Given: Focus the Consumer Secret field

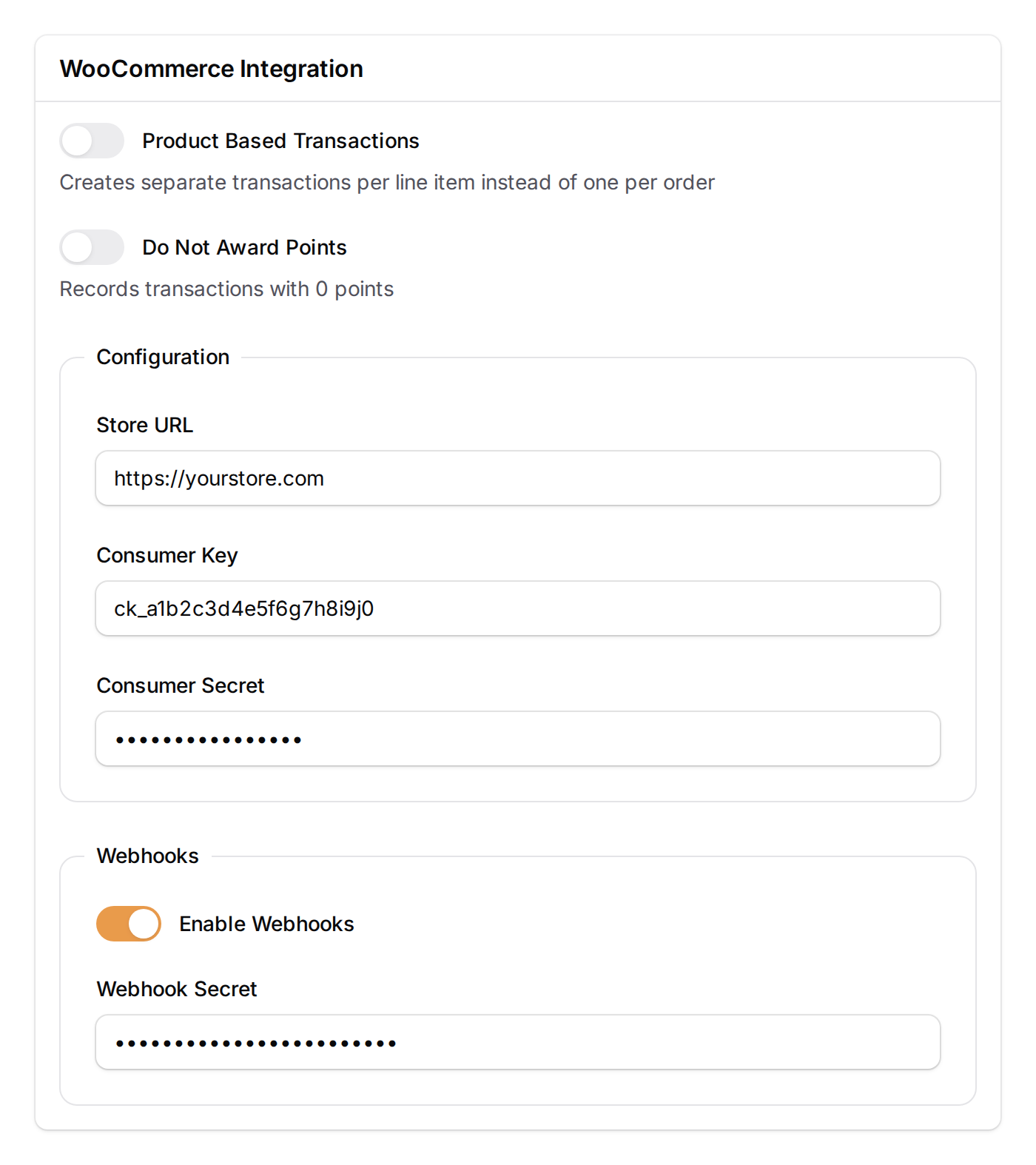Looking at the screenshot, I should click(x=517, y=738).
